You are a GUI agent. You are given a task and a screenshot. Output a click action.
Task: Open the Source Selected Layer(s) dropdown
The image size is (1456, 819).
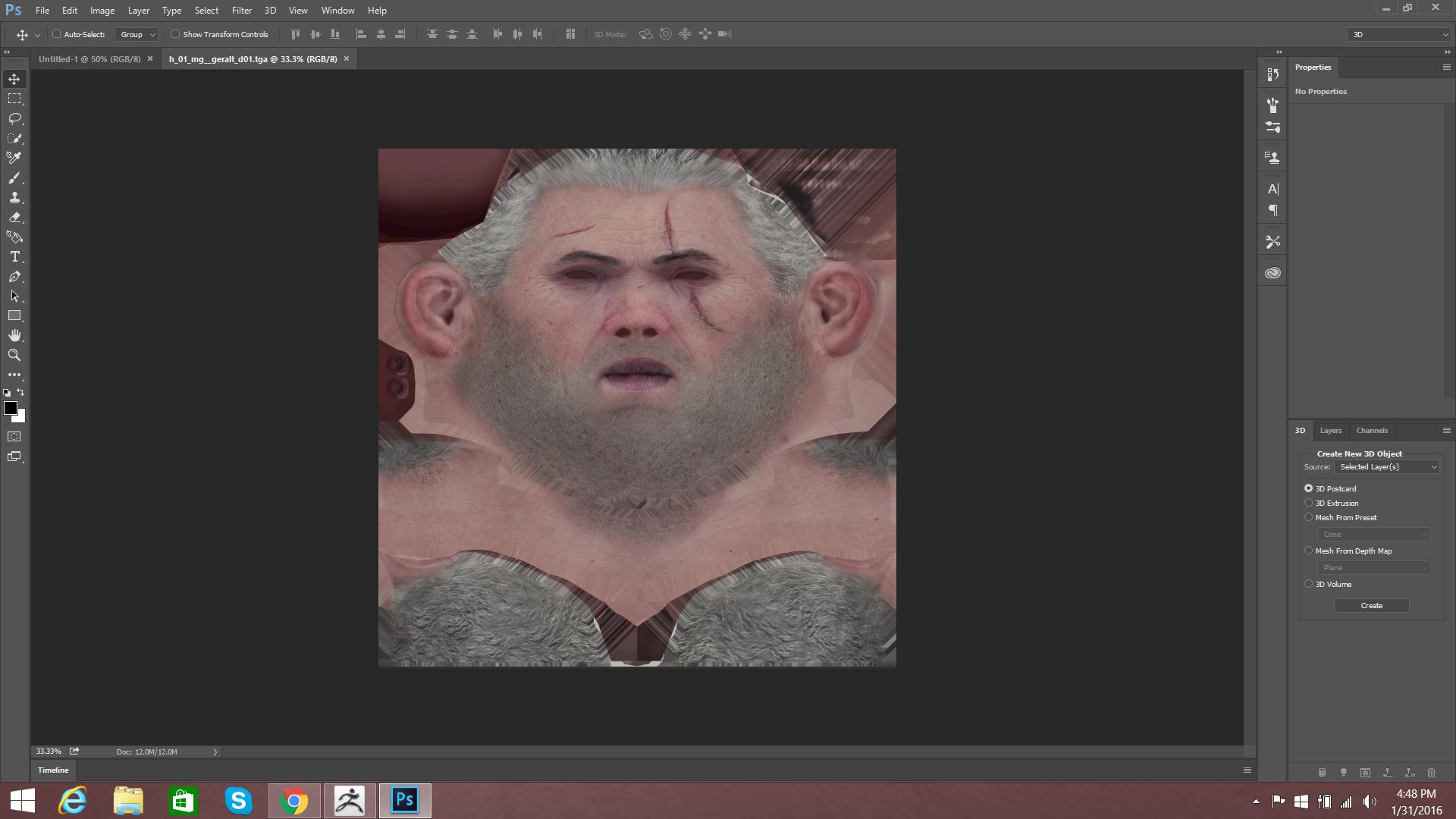[1387, 467]
